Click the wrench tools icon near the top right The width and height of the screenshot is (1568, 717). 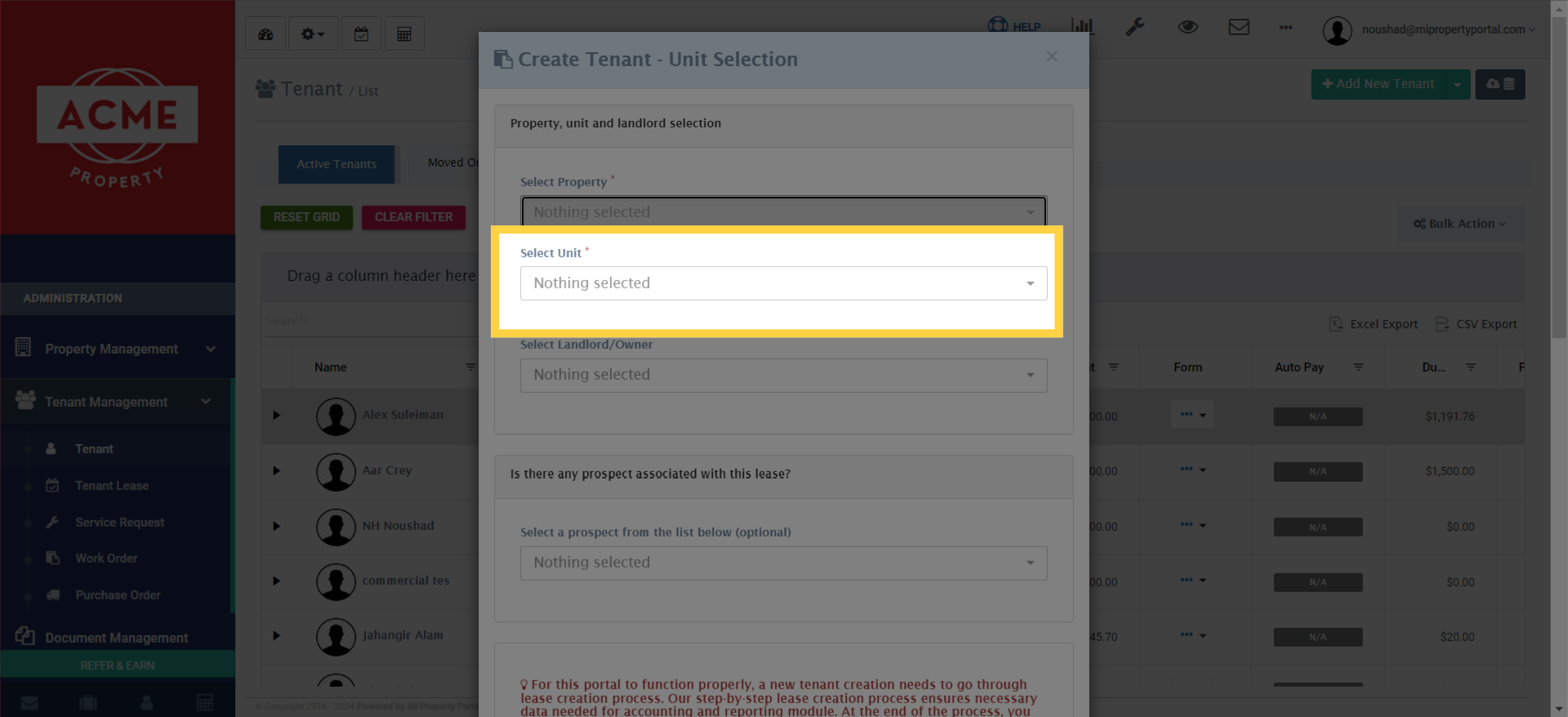pos(1134,27)
